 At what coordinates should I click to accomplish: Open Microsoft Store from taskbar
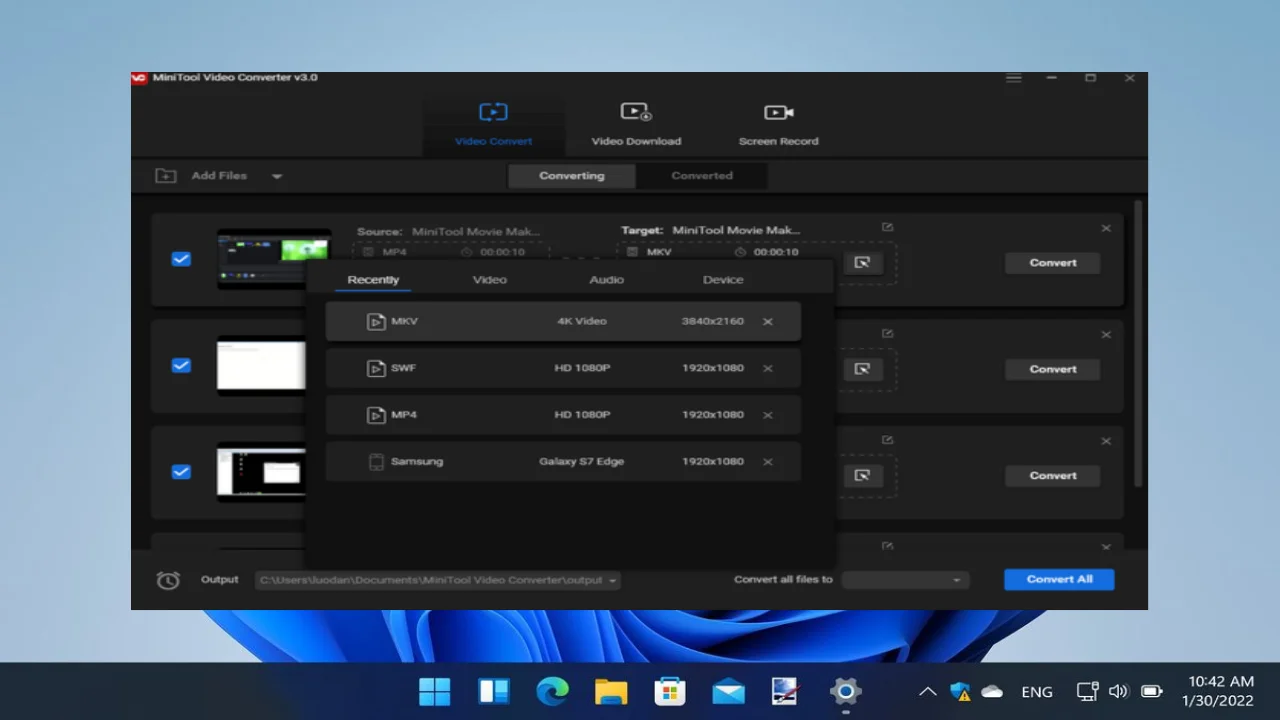tap(669, 691)
